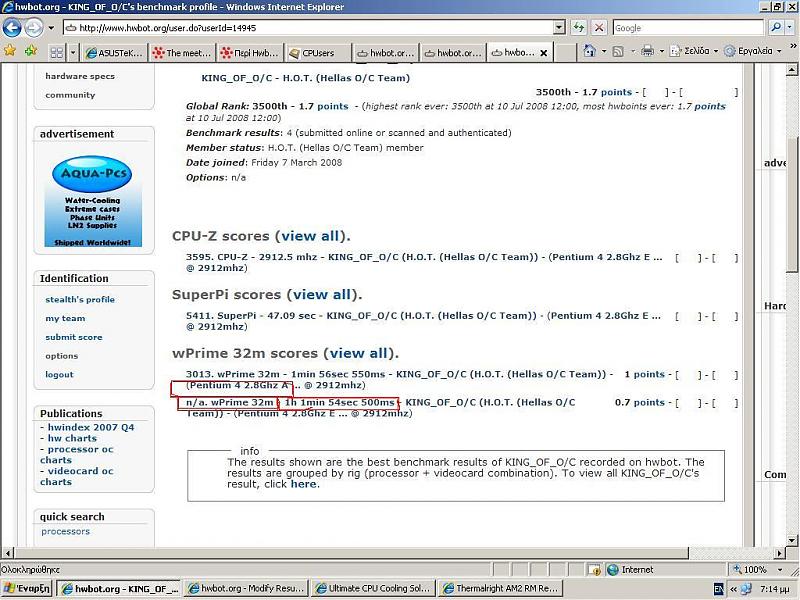Open the hardware specs sidebar link
800x600 pixels.
[x=80, y=76]
